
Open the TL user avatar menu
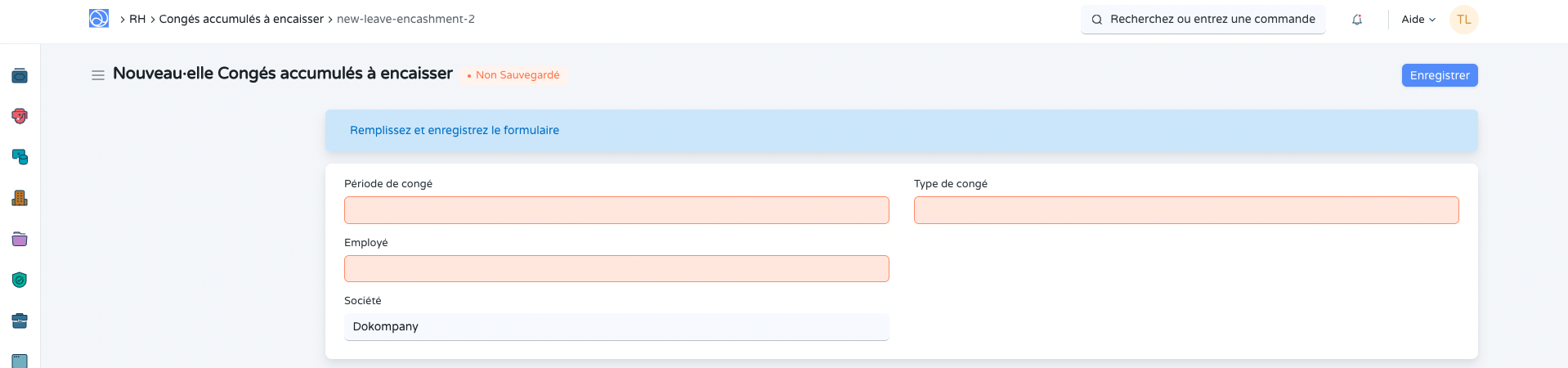(x=1463, y=20)
